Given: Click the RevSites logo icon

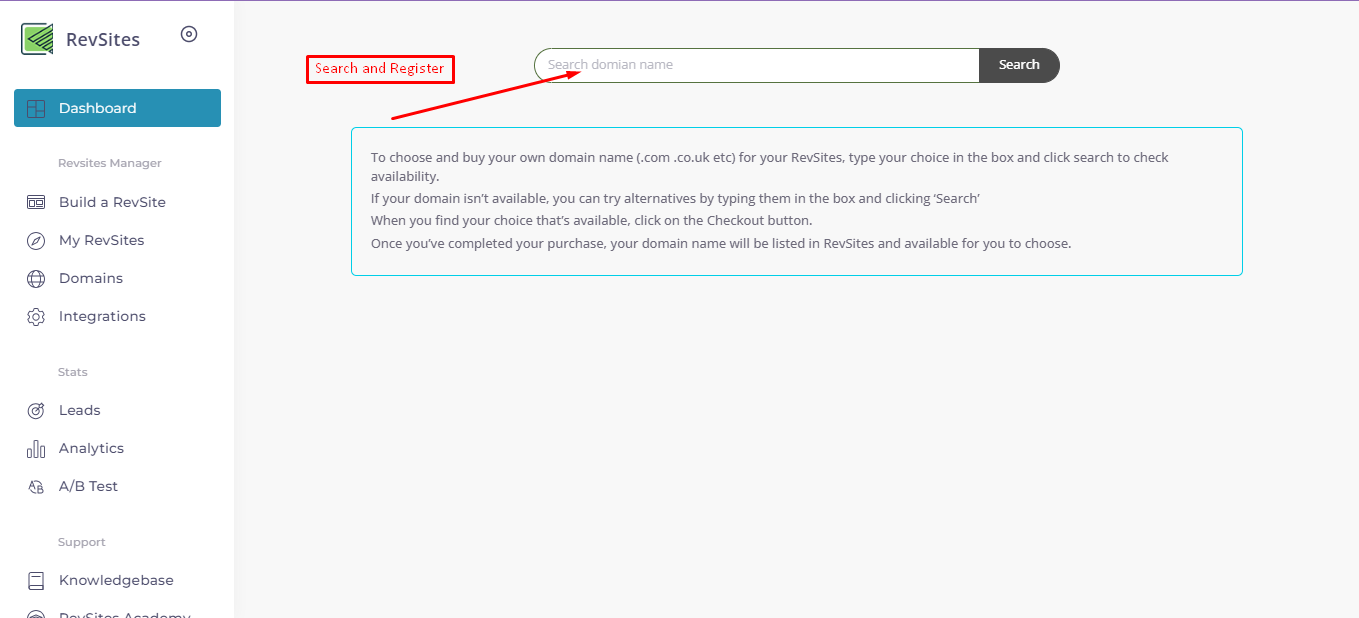Looking at the screenshot, I should [x=37, y=39].
